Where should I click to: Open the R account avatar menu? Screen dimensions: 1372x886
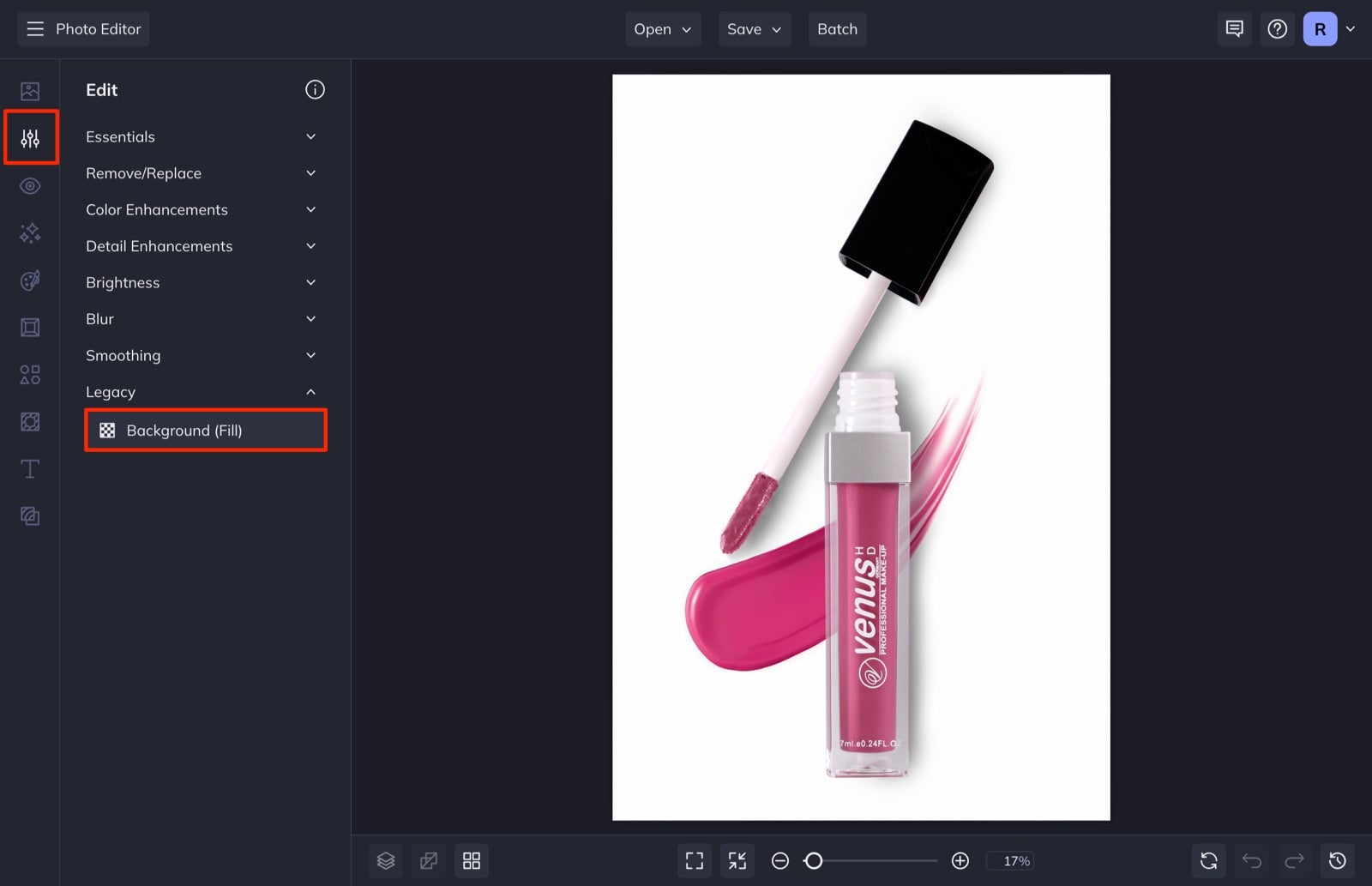coord(1319,28)
